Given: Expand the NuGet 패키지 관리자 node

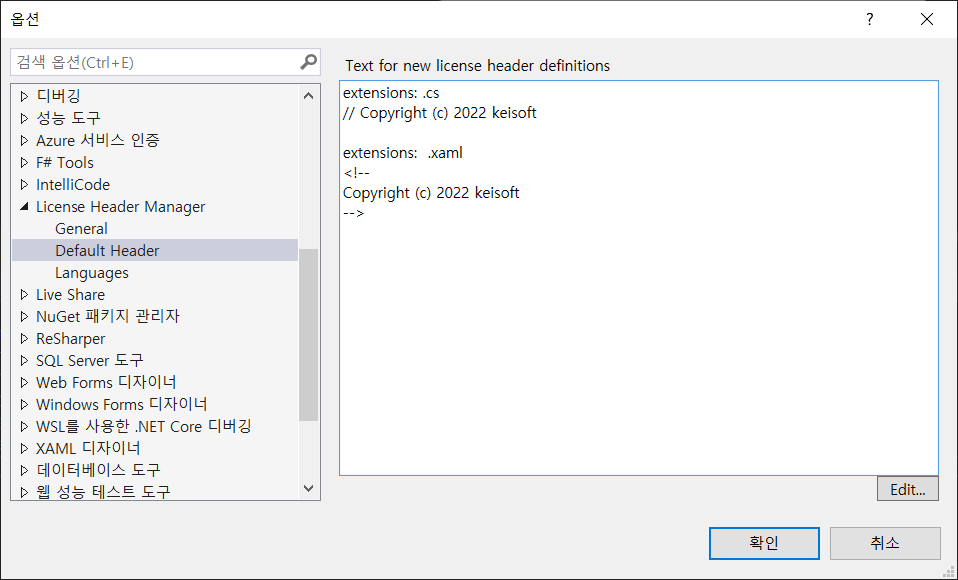Looking at the screenshot, I should [x=24, y=316].
